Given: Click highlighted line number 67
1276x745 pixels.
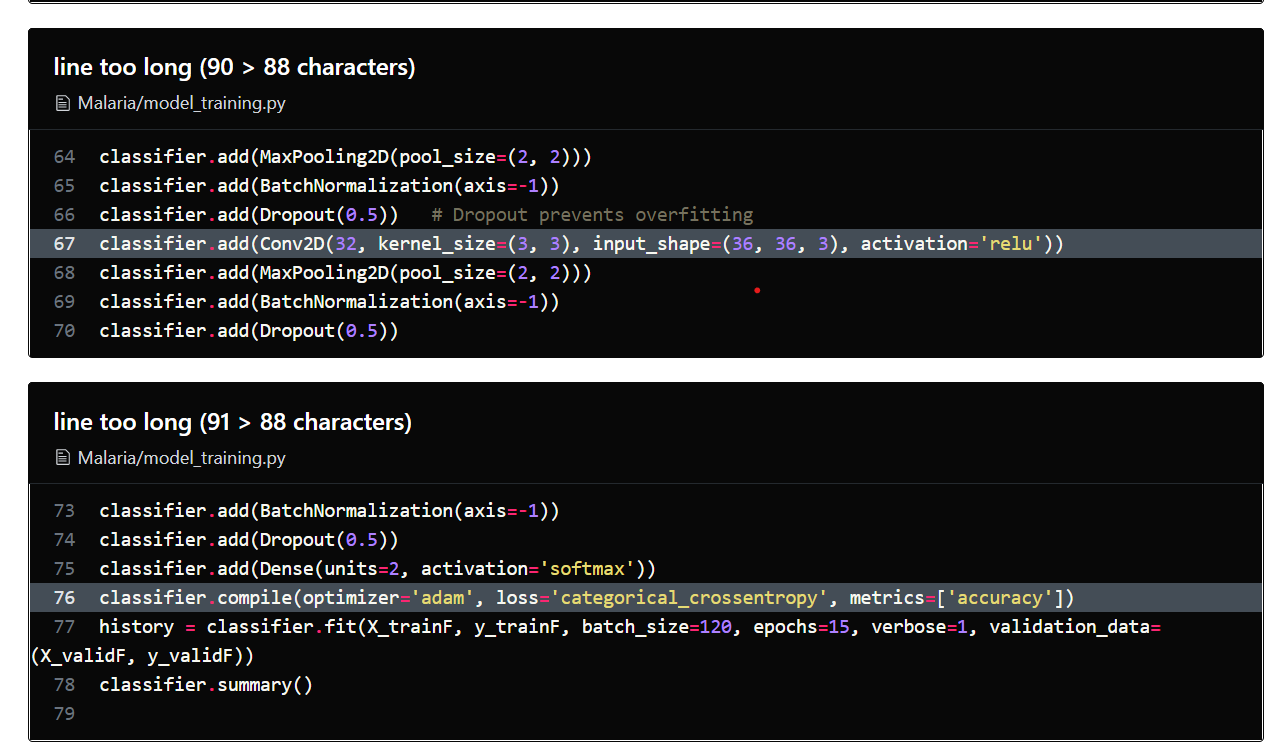Looking at the screenshot, I should pos(64,244).
